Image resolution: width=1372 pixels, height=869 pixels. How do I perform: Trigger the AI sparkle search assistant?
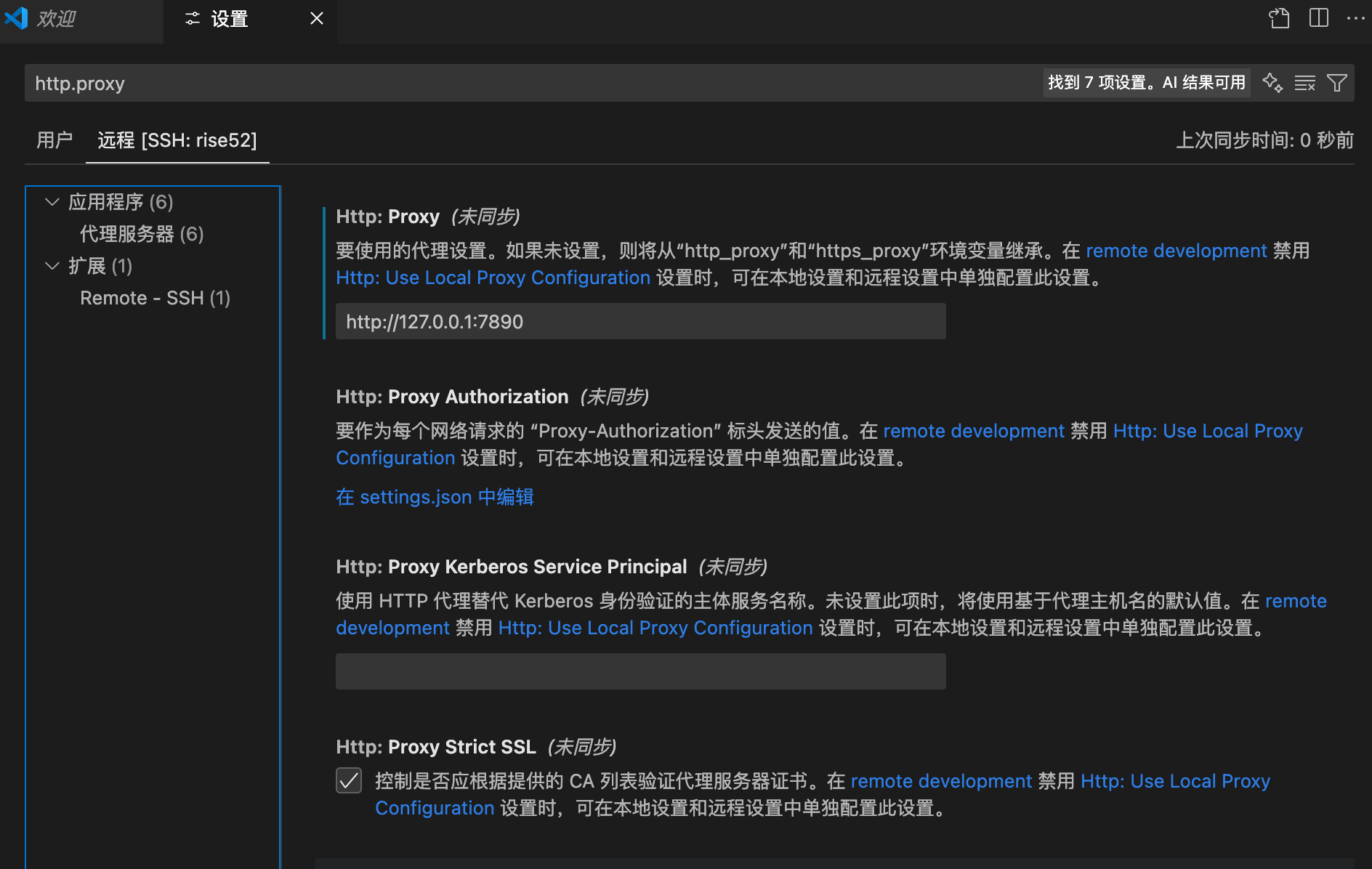[1273, 83]
